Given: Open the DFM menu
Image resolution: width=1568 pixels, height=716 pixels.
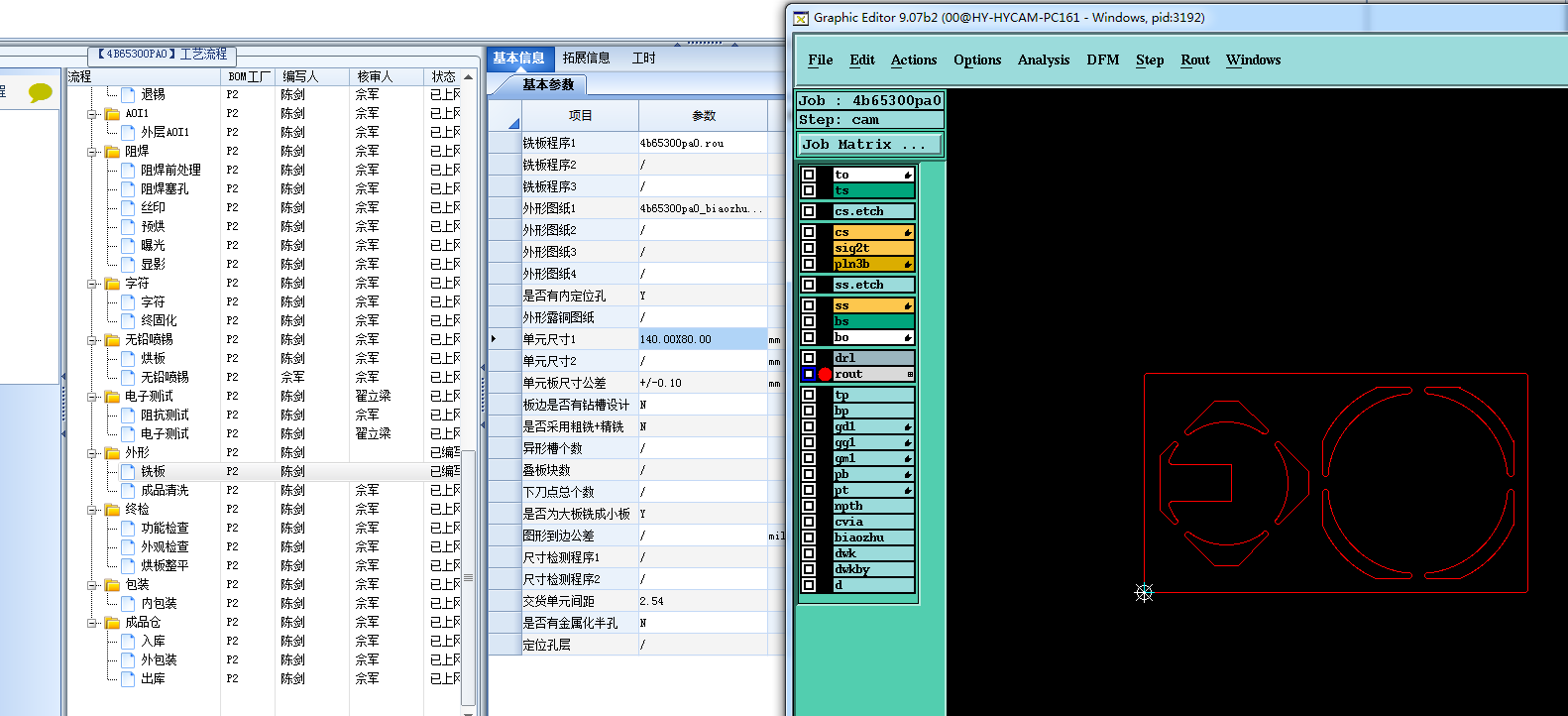Looking at the screenshot, I should coord(1103,60).
